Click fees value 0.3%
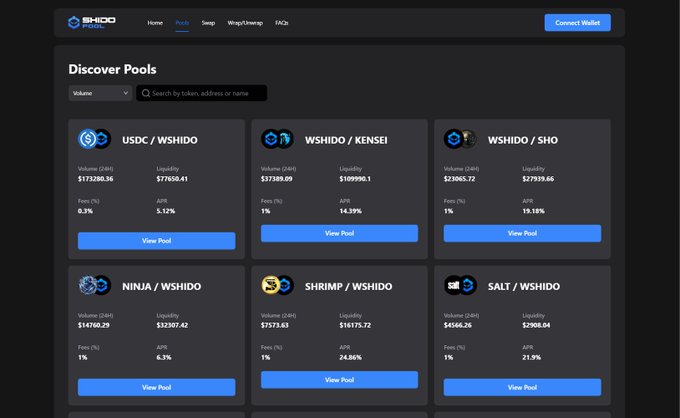 click(85, 211)
